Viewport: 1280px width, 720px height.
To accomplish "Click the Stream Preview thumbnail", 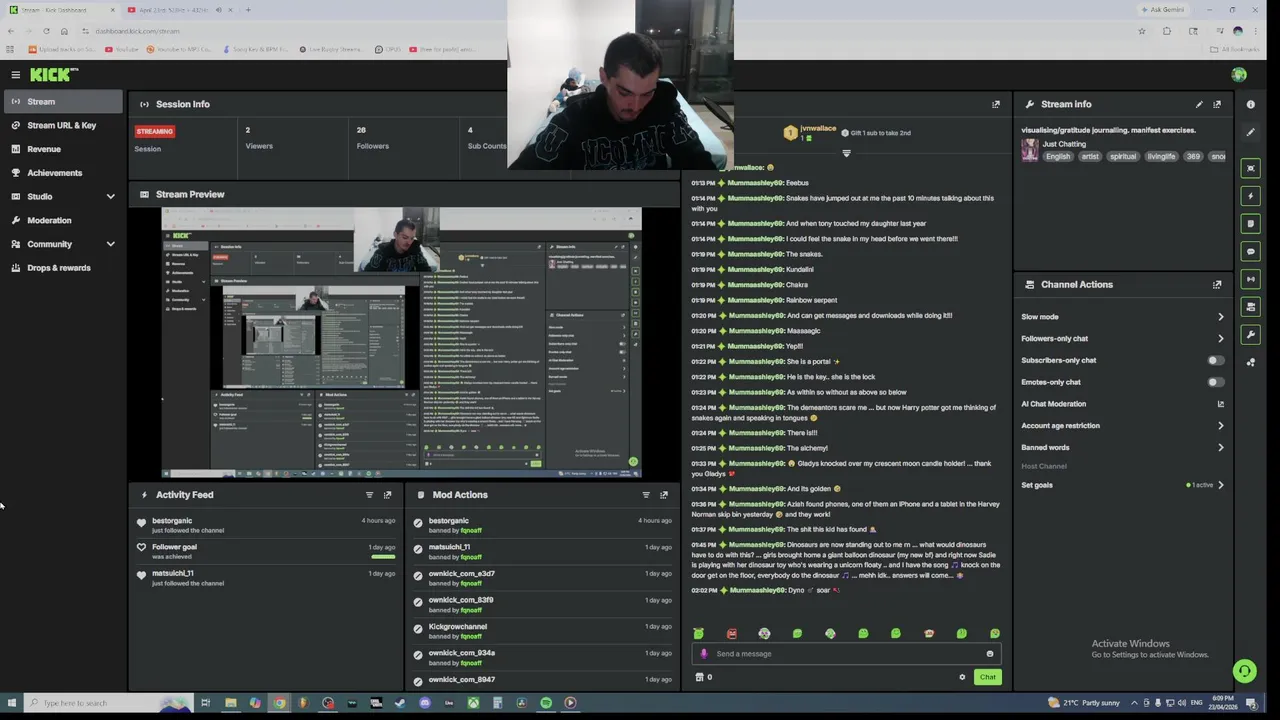I will click(x=401, y=343).
